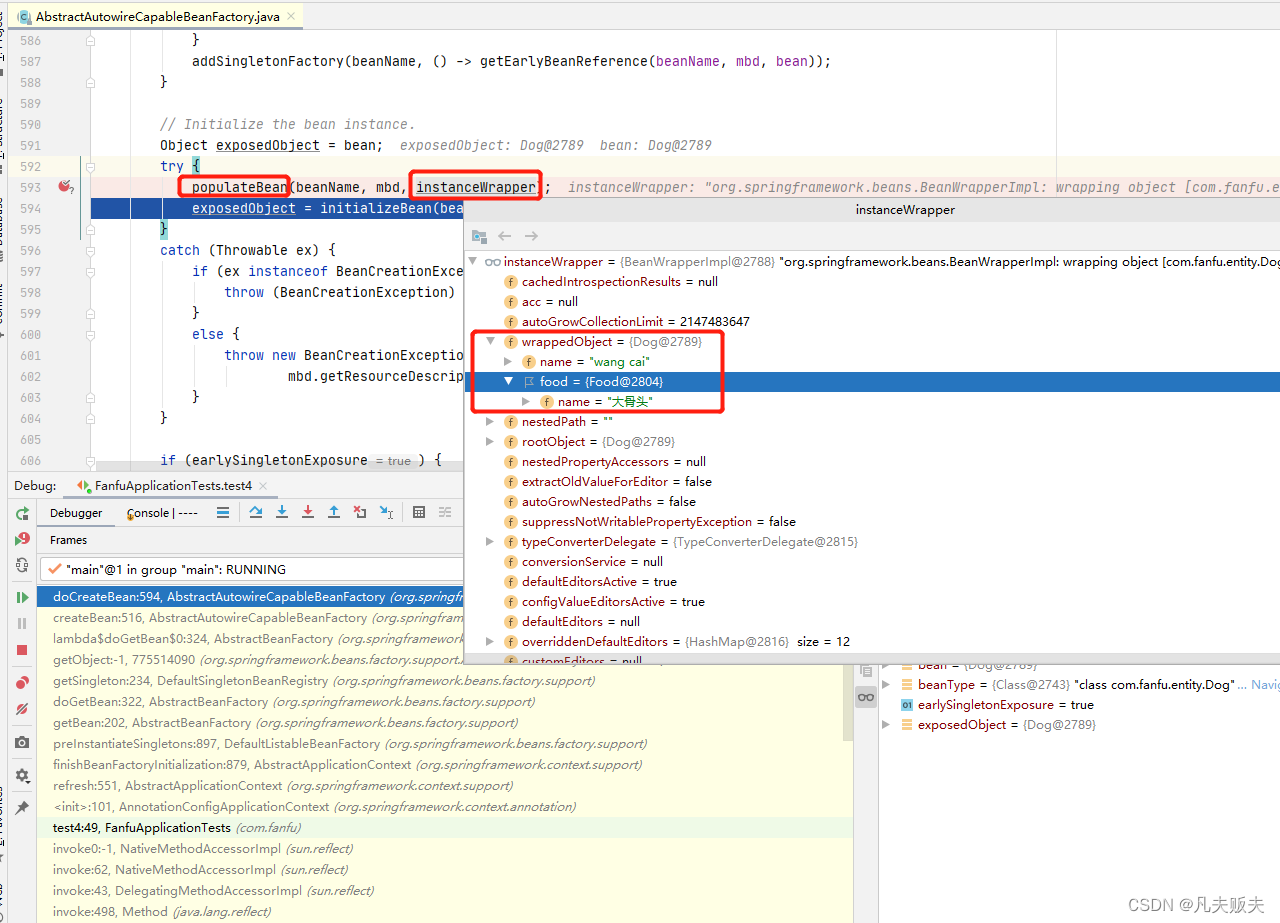Expand the typeConverterDelegate node
Image resolution: width=1280 pixels, height=923 pixels.
click(x=490, y=542)
